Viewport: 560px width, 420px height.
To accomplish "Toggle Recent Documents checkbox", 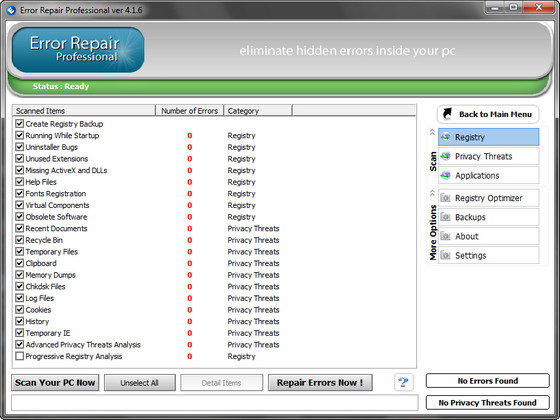I will (20, 228).
